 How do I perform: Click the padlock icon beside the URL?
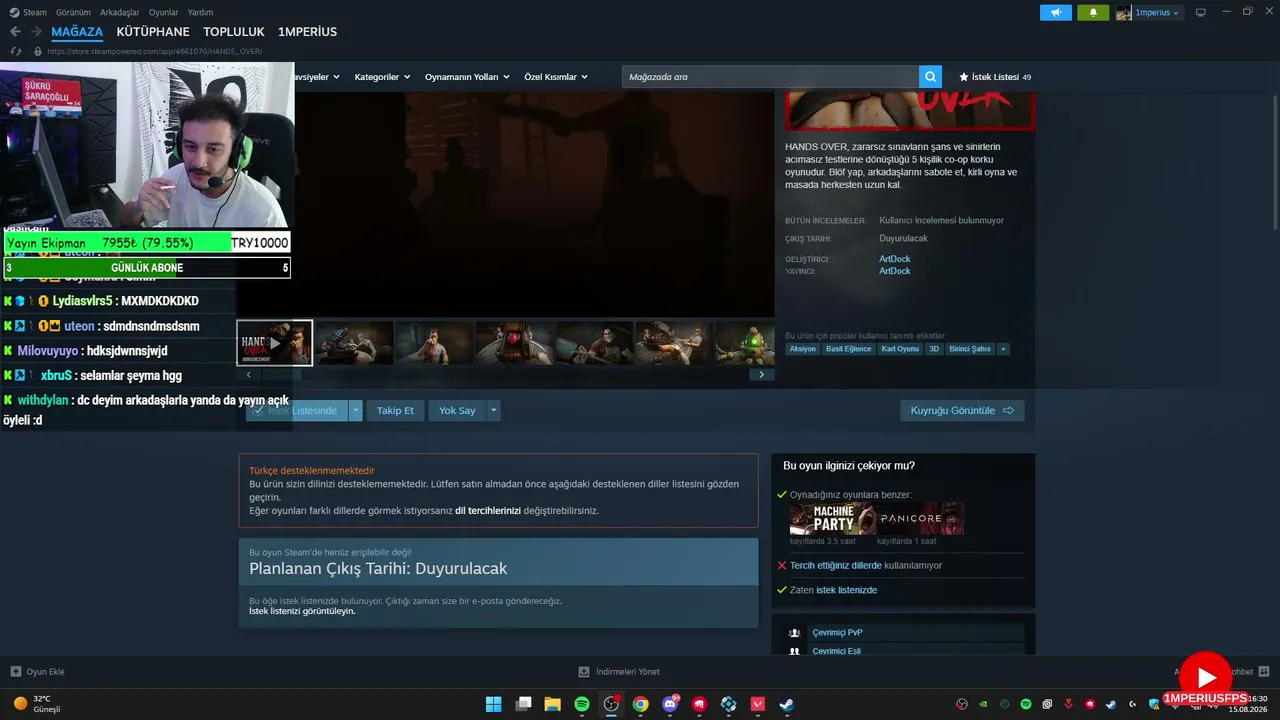click(38, 51)
